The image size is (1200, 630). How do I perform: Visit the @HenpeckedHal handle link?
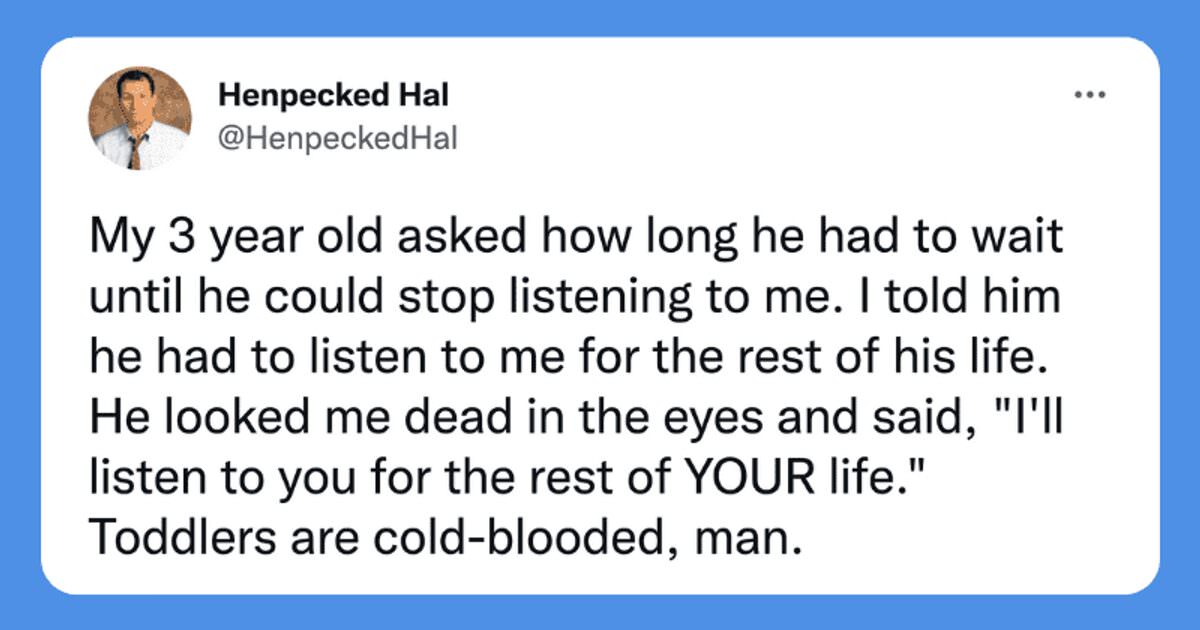click(x=337, y=138)
